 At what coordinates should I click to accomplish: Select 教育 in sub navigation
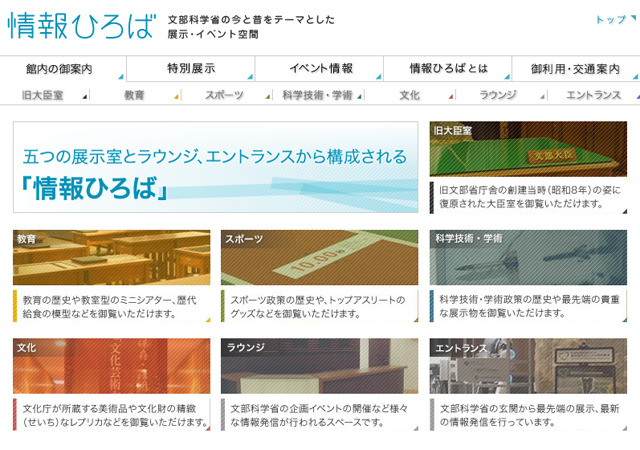tap(134, 95)
